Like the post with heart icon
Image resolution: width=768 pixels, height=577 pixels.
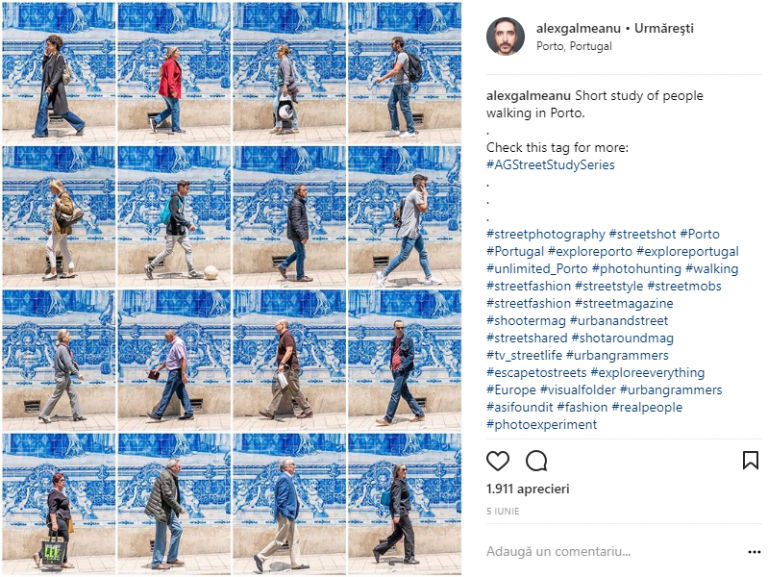[498, 461]
